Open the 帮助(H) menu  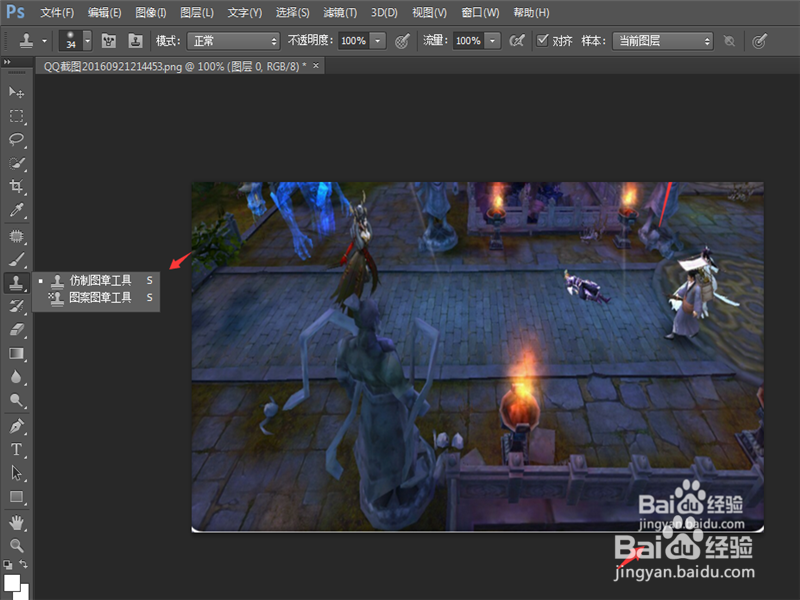pos(531,12)
